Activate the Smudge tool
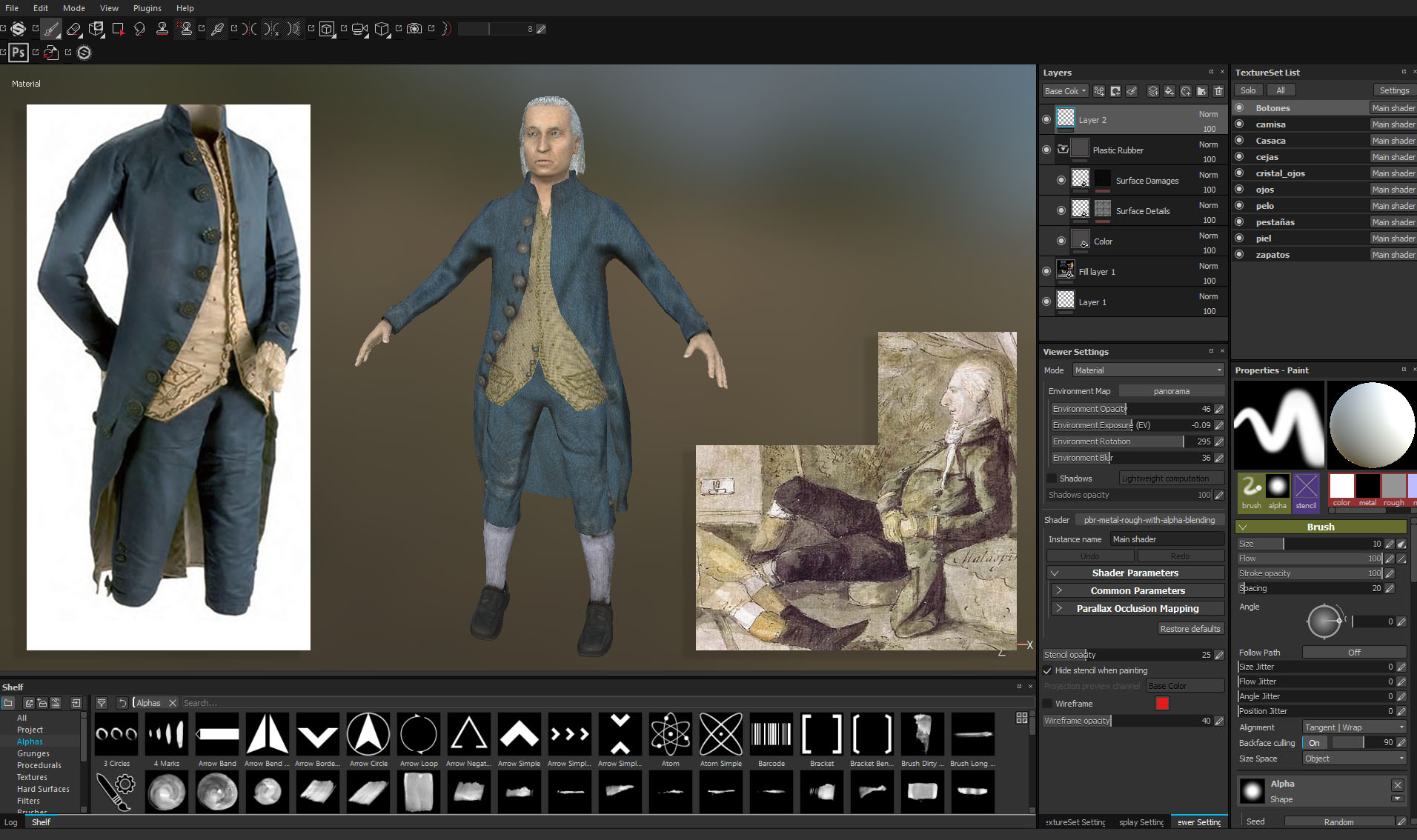 point(139,30)
